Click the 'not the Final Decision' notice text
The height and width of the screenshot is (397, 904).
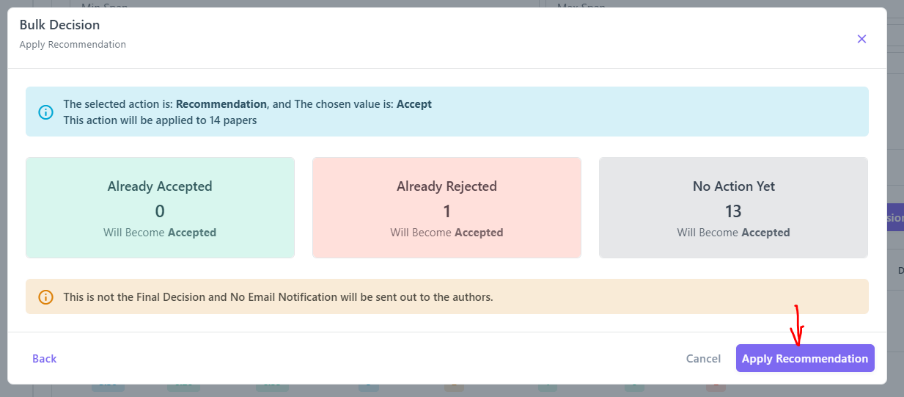click(x=278, y=297)
